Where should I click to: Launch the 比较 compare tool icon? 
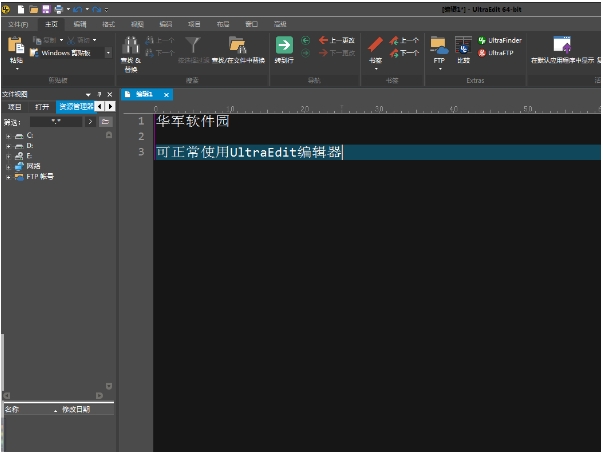tap(463, 45)
